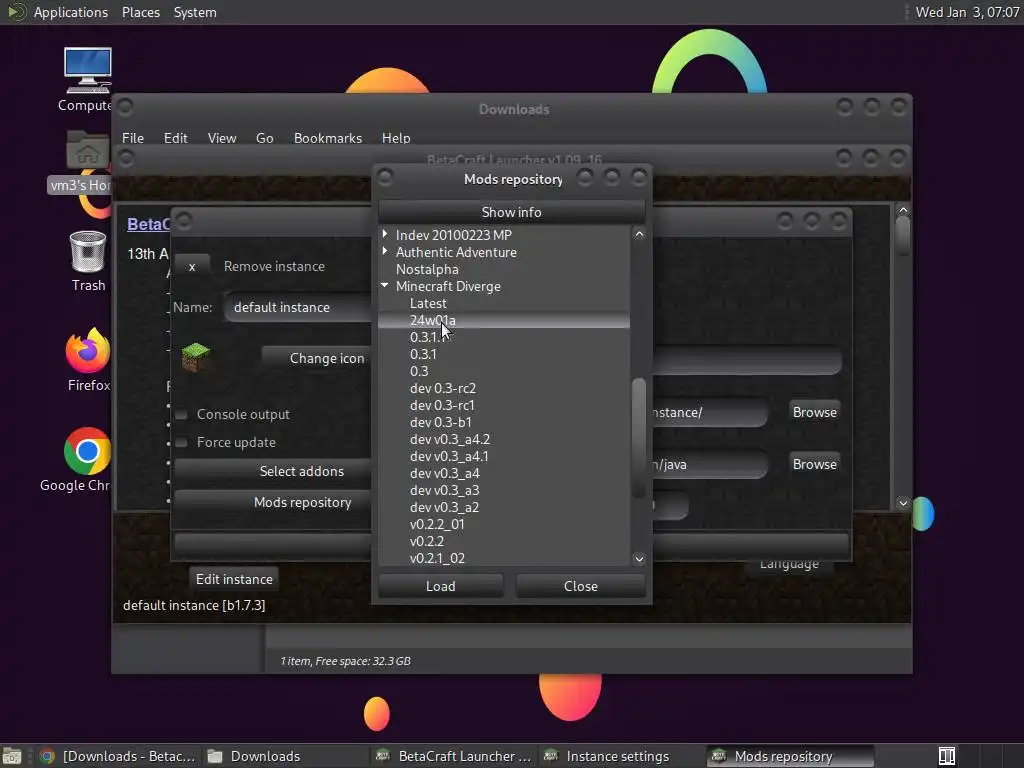Click the Select addons button
The height and width of the screenshot is (768, 1024).
274,471
